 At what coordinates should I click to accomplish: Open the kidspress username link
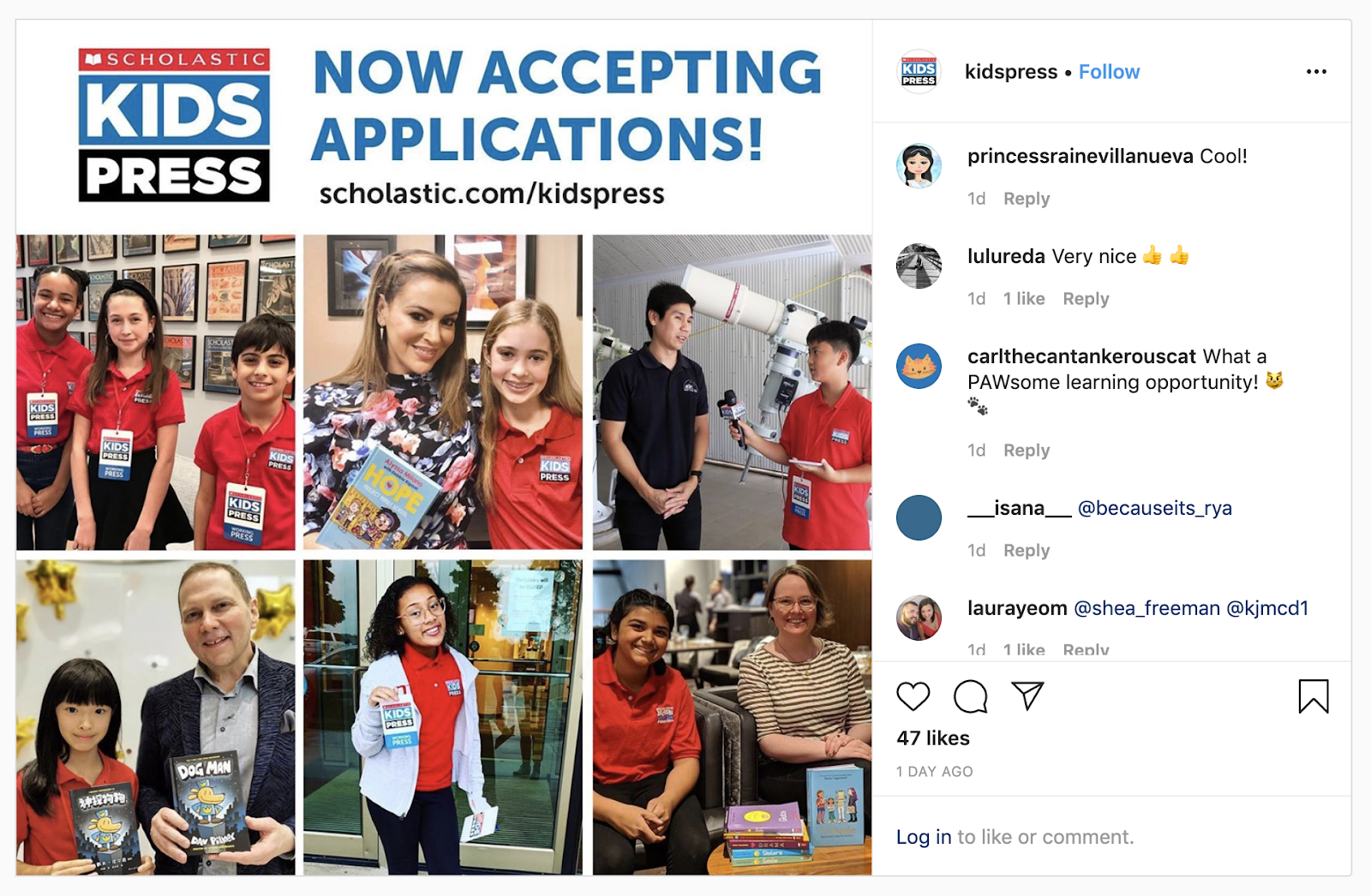[x=1011, y=72]
